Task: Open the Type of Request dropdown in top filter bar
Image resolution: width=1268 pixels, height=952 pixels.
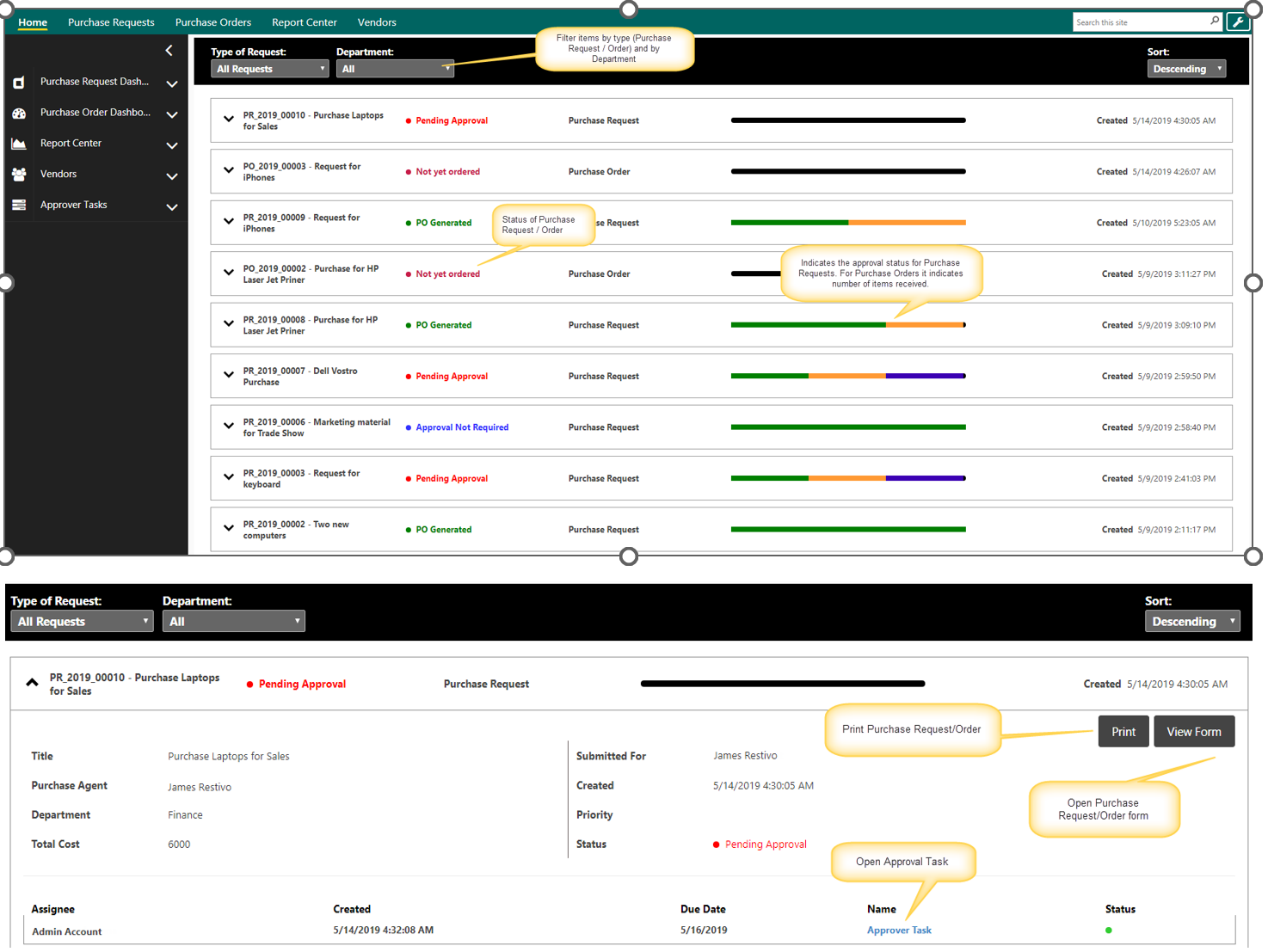Action: (269, 69)
